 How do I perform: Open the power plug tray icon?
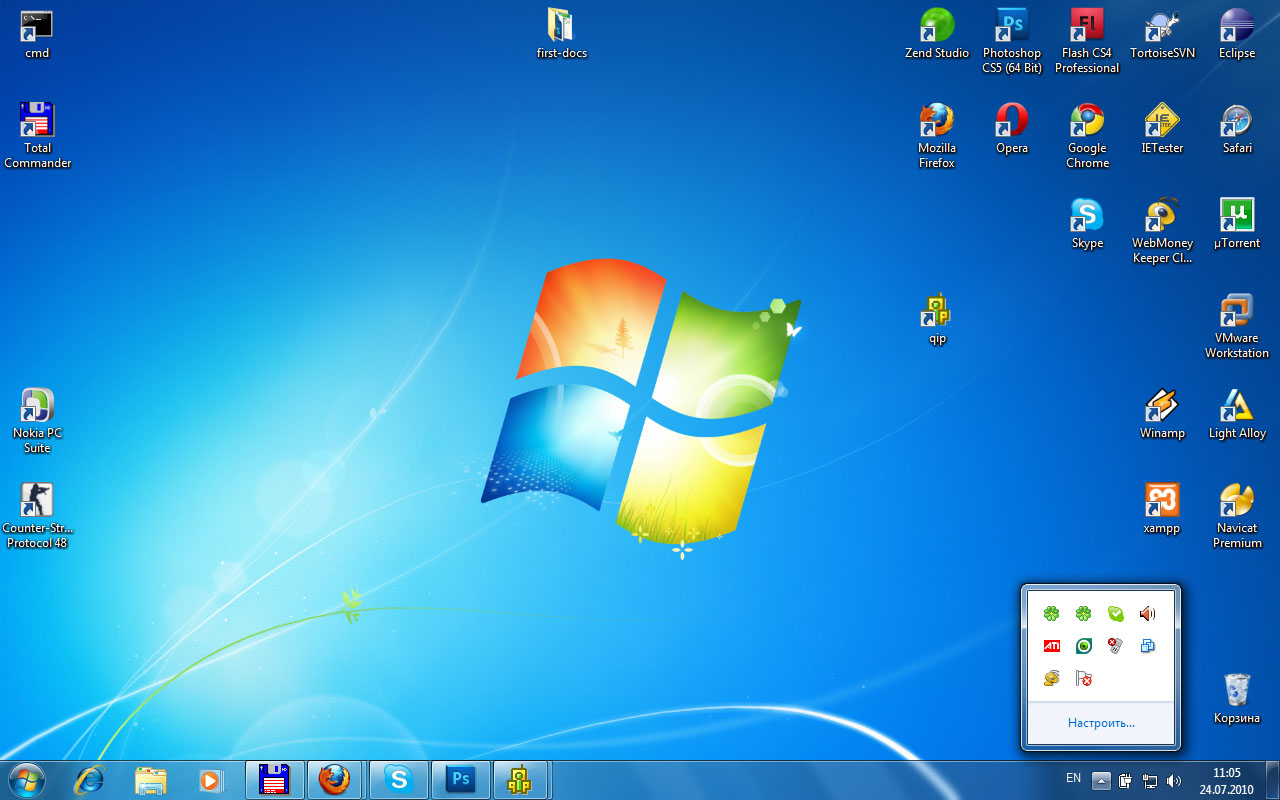pos(1126,780)
